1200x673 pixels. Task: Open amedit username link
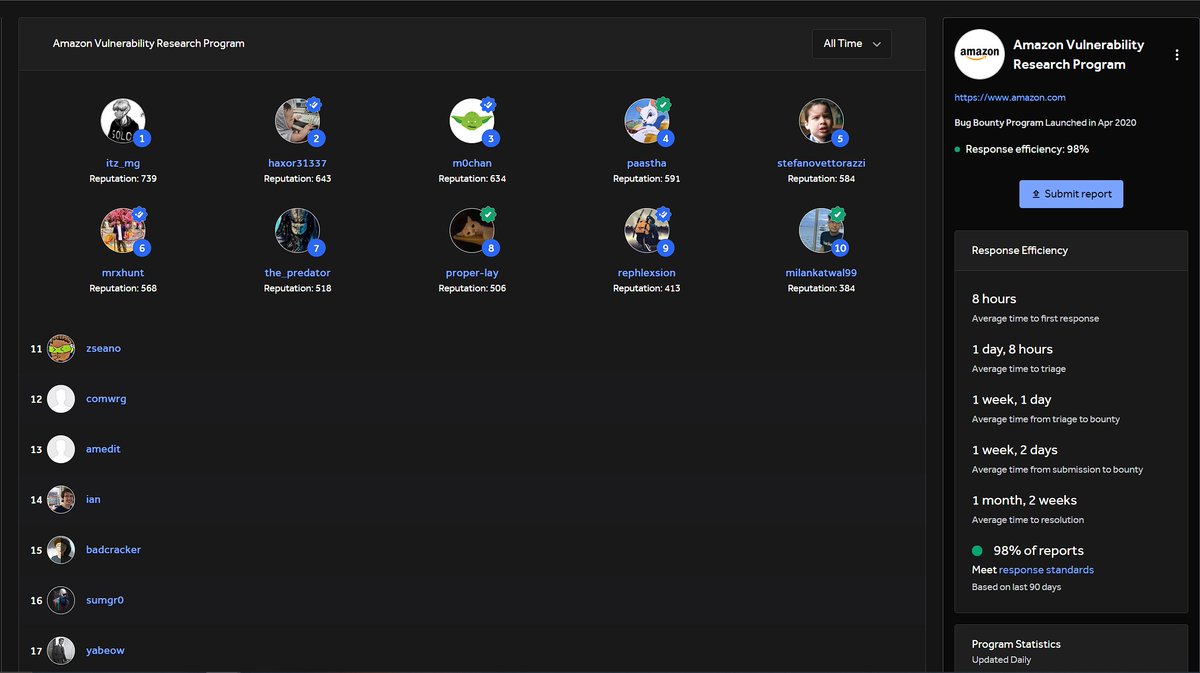[103, 449]
